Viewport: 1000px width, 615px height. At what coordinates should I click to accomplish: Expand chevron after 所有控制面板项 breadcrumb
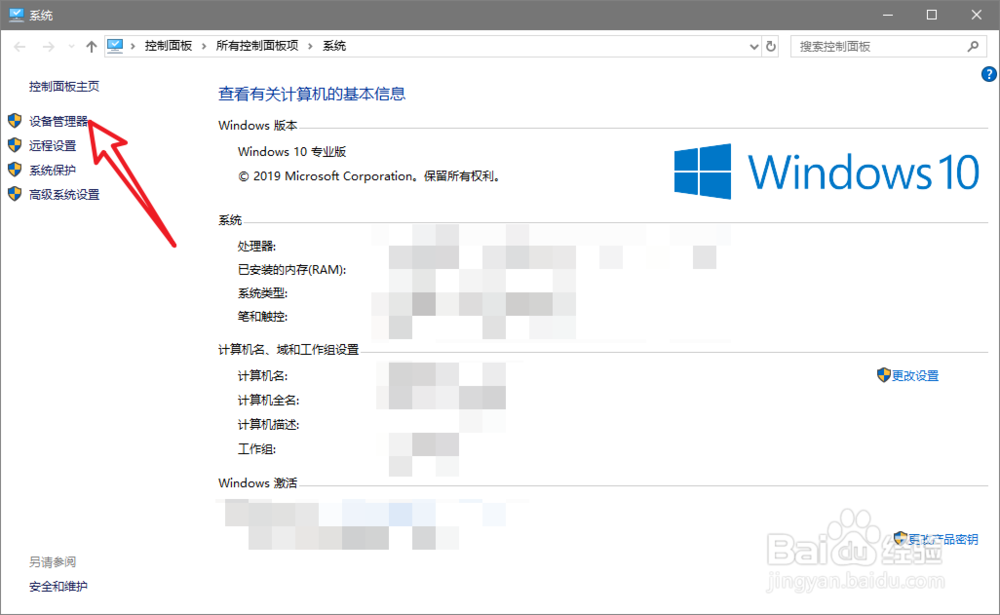pos(310,46)
